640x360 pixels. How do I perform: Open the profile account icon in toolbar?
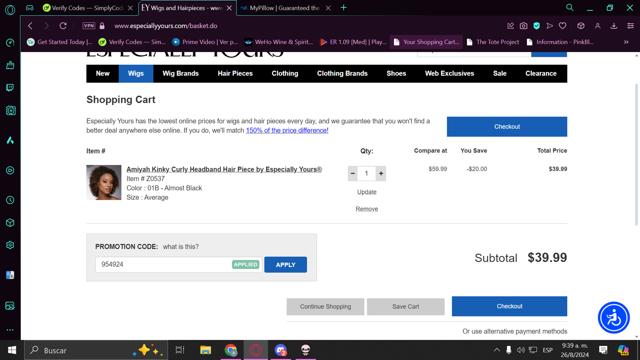point(598,26)
